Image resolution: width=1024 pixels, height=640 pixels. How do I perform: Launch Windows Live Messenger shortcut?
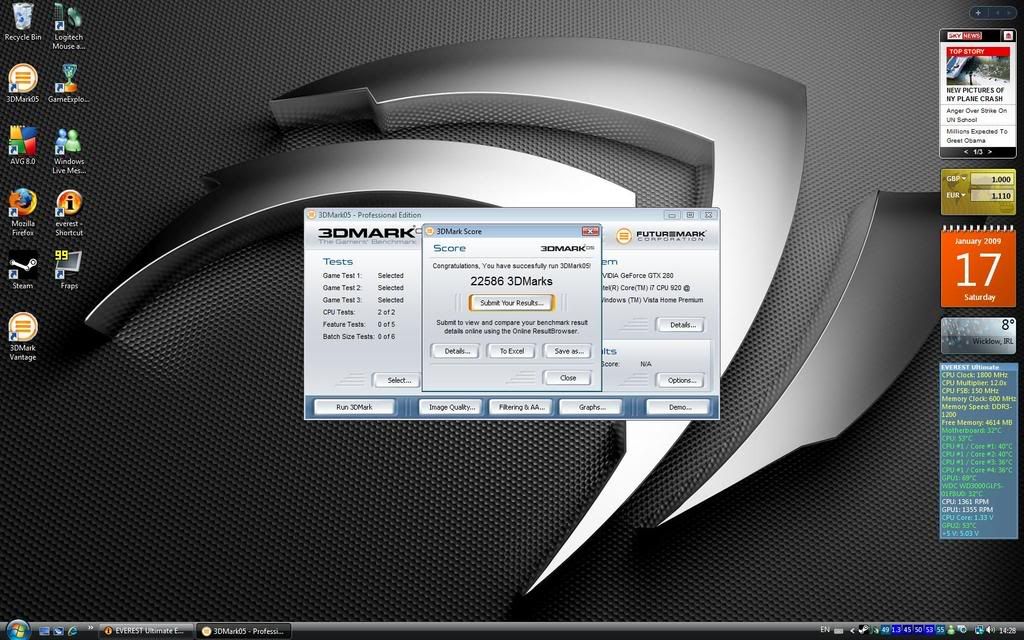(x=69, y=150)
